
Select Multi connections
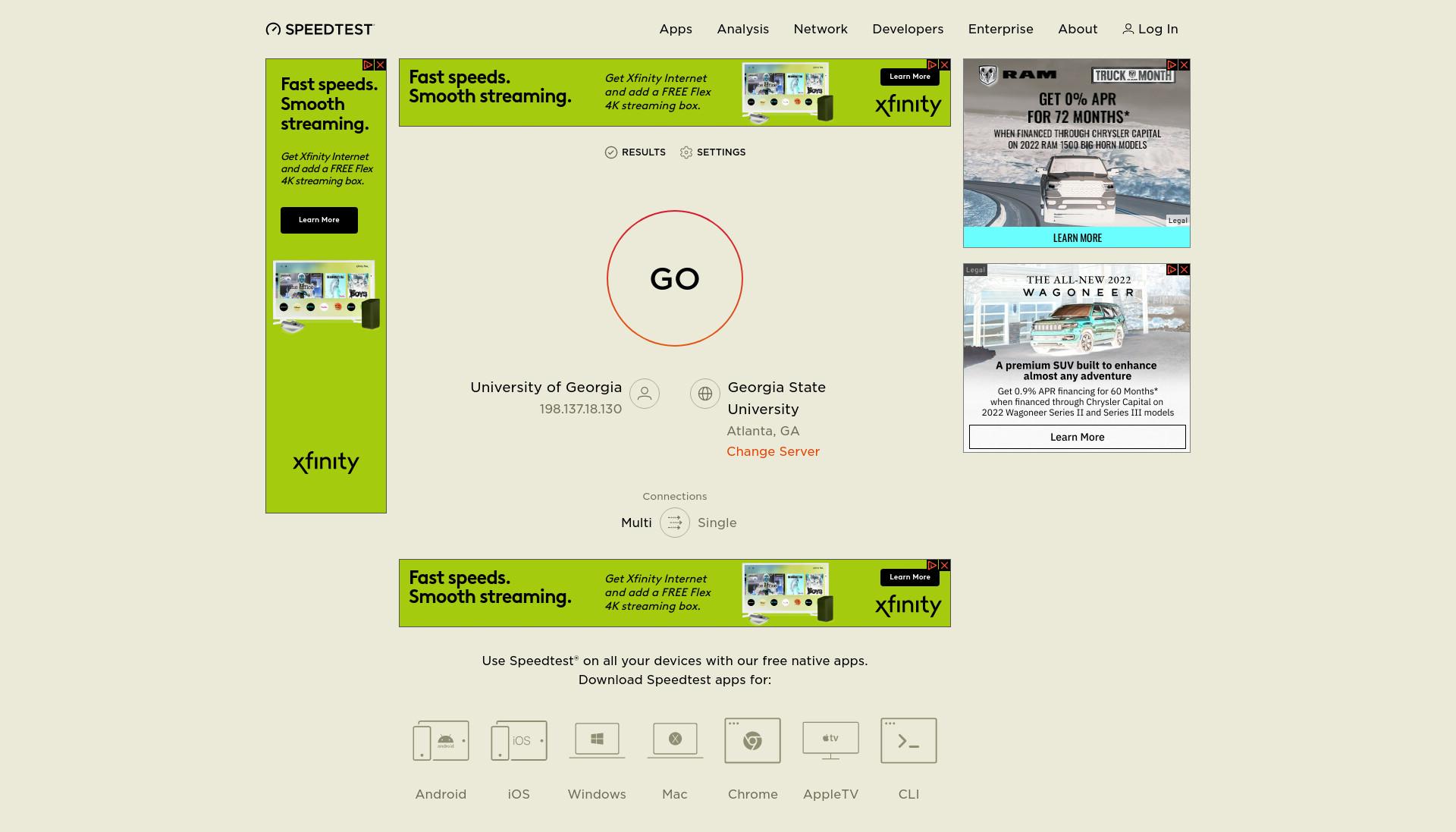(636, 523)
